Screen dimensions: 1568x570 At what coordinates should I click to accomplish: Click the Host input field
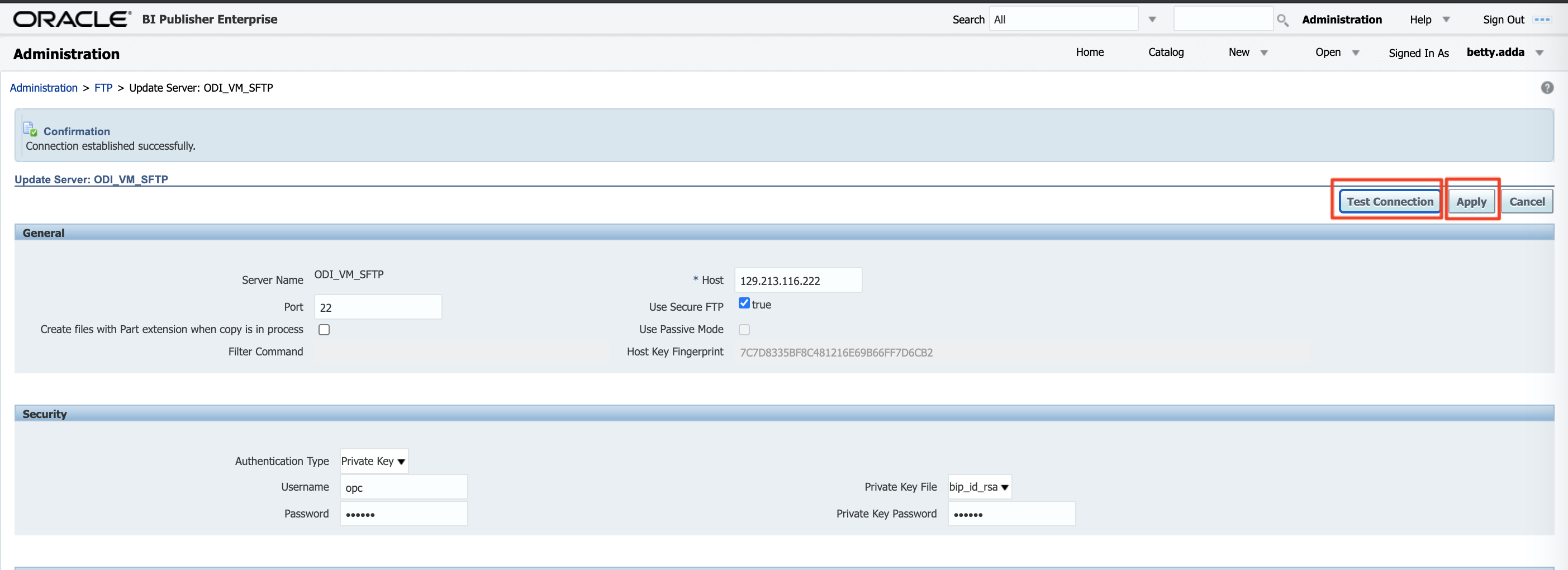tap(797, 280)
